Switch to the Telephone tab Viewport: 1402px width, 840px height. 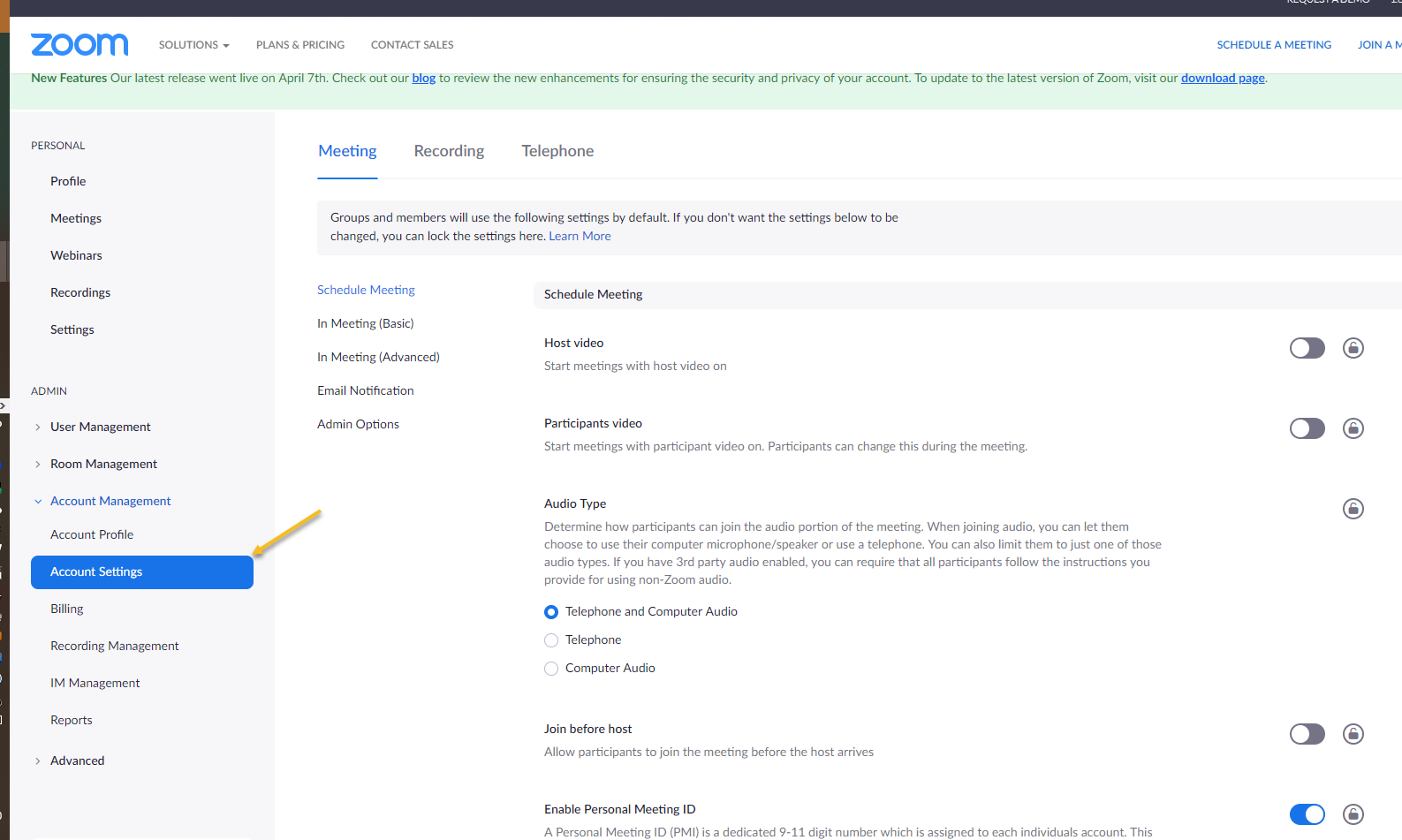pos(557,151)
